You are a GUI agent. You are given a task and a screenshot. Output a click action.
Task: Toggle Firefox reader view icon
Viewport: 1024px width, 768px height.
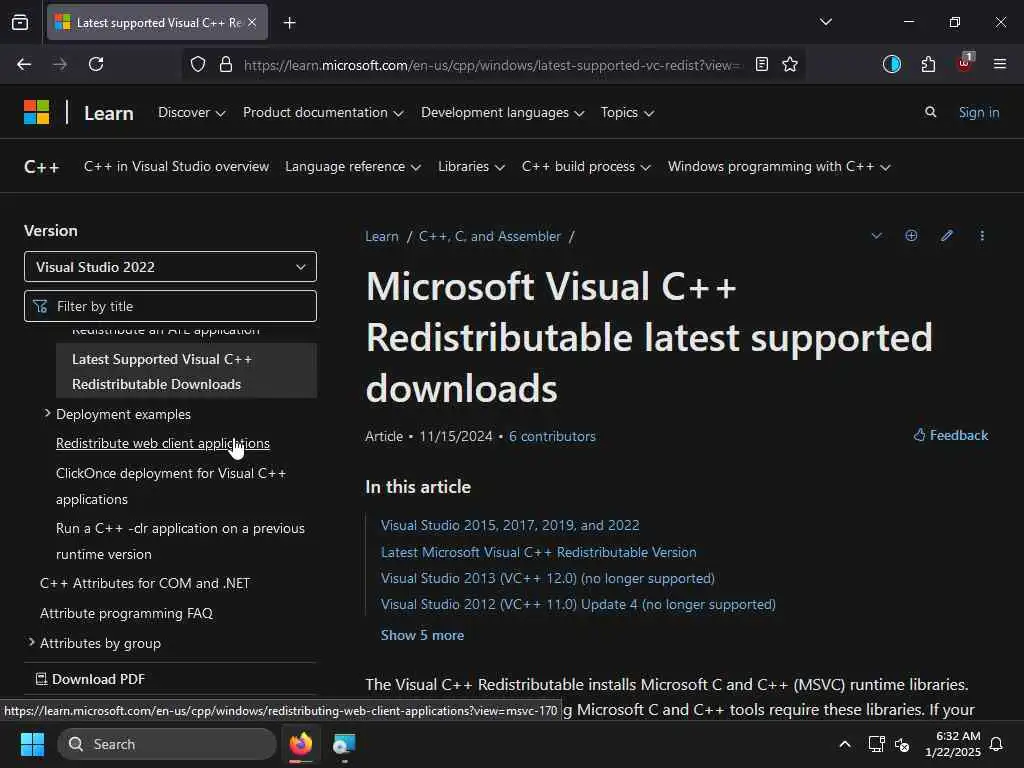(x=761, y=64)
